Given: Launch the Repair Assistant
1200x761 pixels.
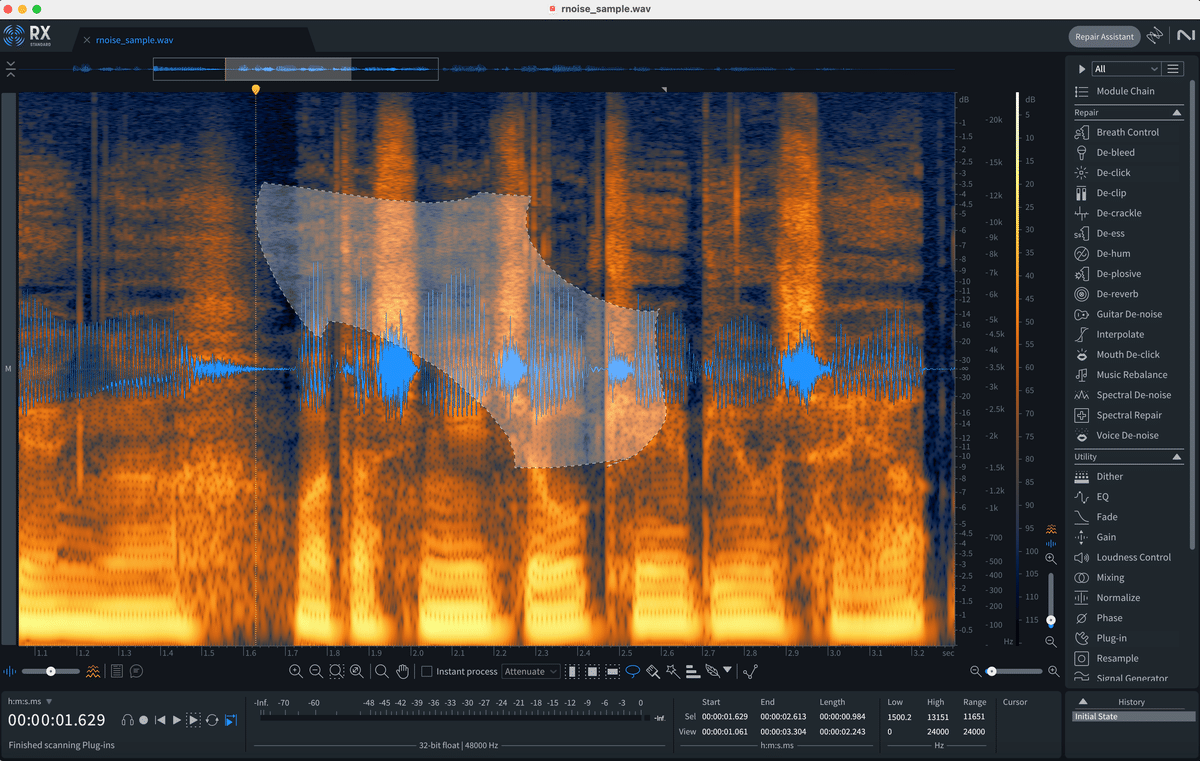Looking at the screenshot, I should 1104,37.
